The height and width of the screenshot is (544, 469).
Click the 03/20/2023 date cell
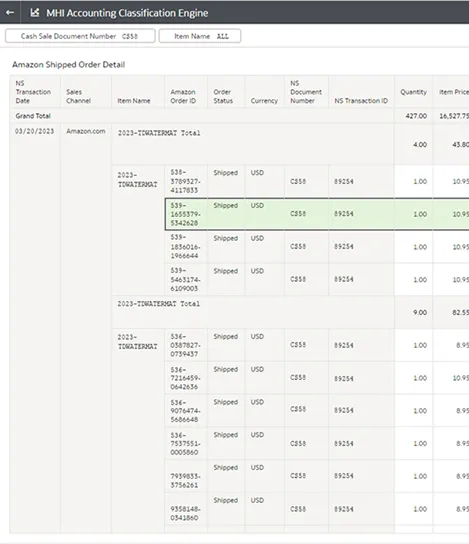(x=34, y=131)
